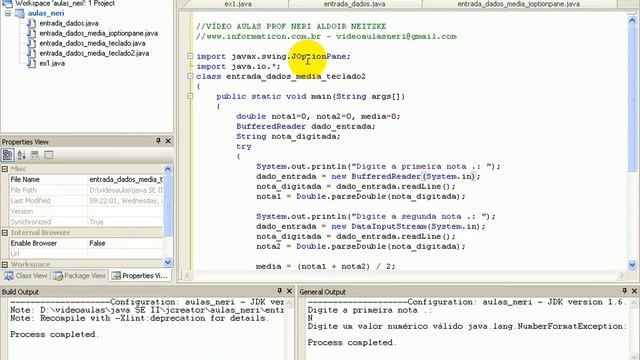This screenshot has height=360, width=640.
Task: Close the Build Output panel
Action: coord(289,291)
